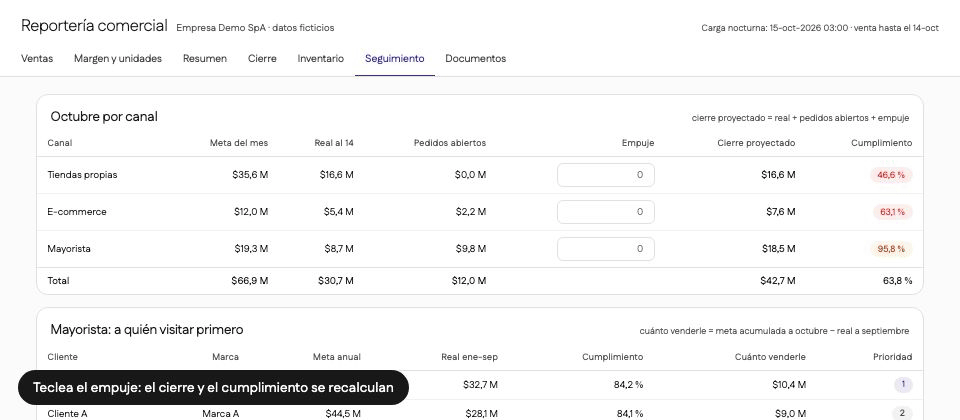
Task: Click the $9,0 M cuánto venderle value
Action: pos(790,414)
